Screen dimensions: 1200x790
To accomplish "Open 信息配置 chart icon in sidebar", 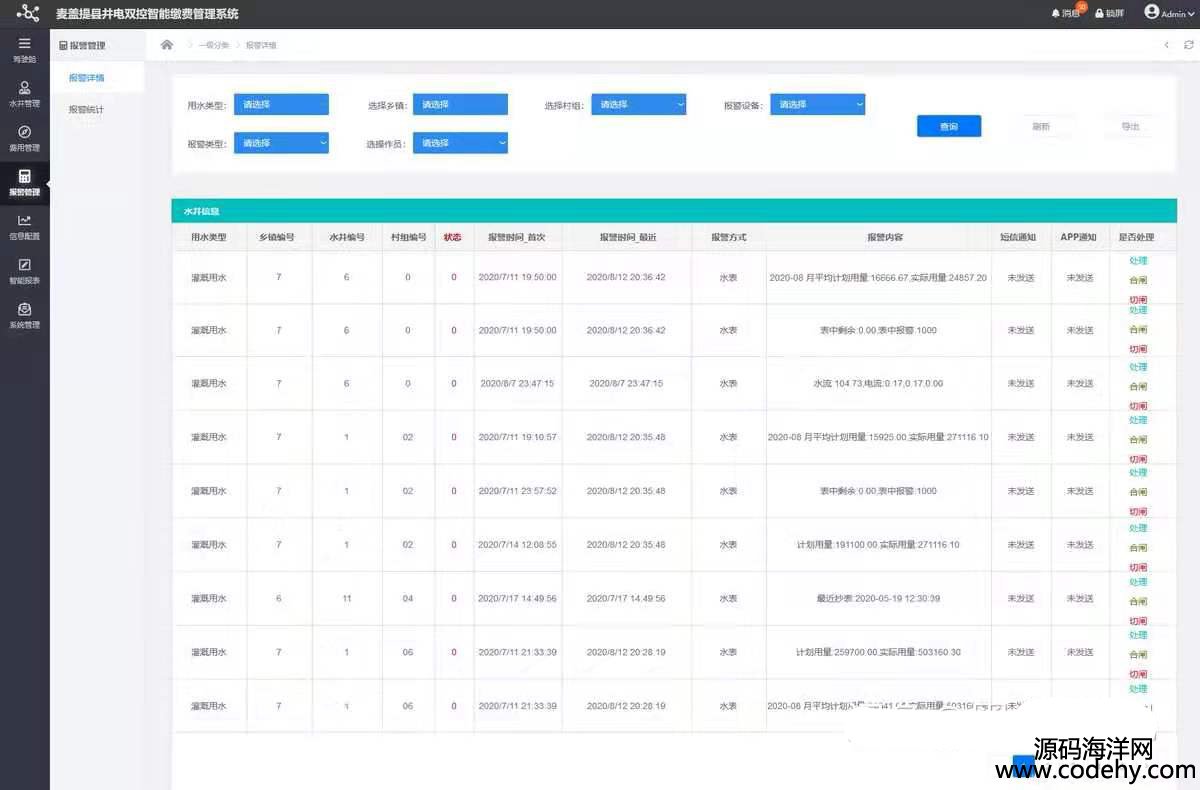I will tap(24, 221).
